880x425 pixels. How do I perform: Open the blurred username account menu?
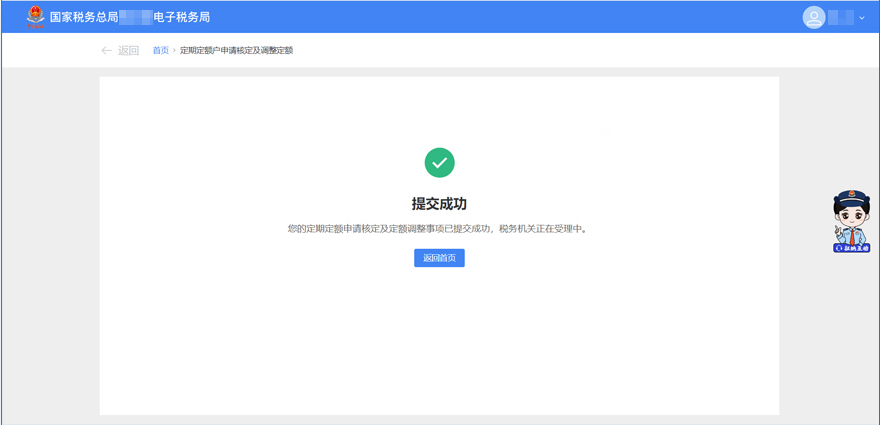(841, 17)
